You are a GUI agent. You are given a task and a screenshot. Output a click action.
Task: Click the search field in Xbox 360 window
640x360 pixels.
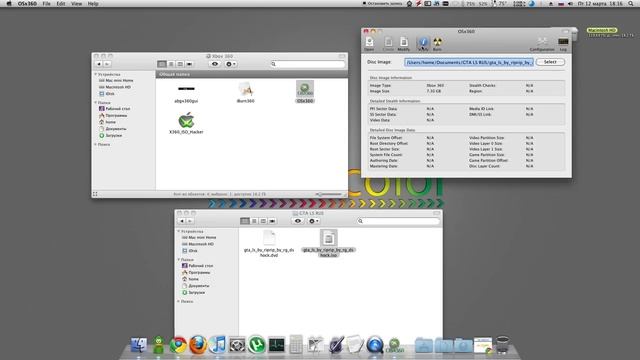(308, 64)
